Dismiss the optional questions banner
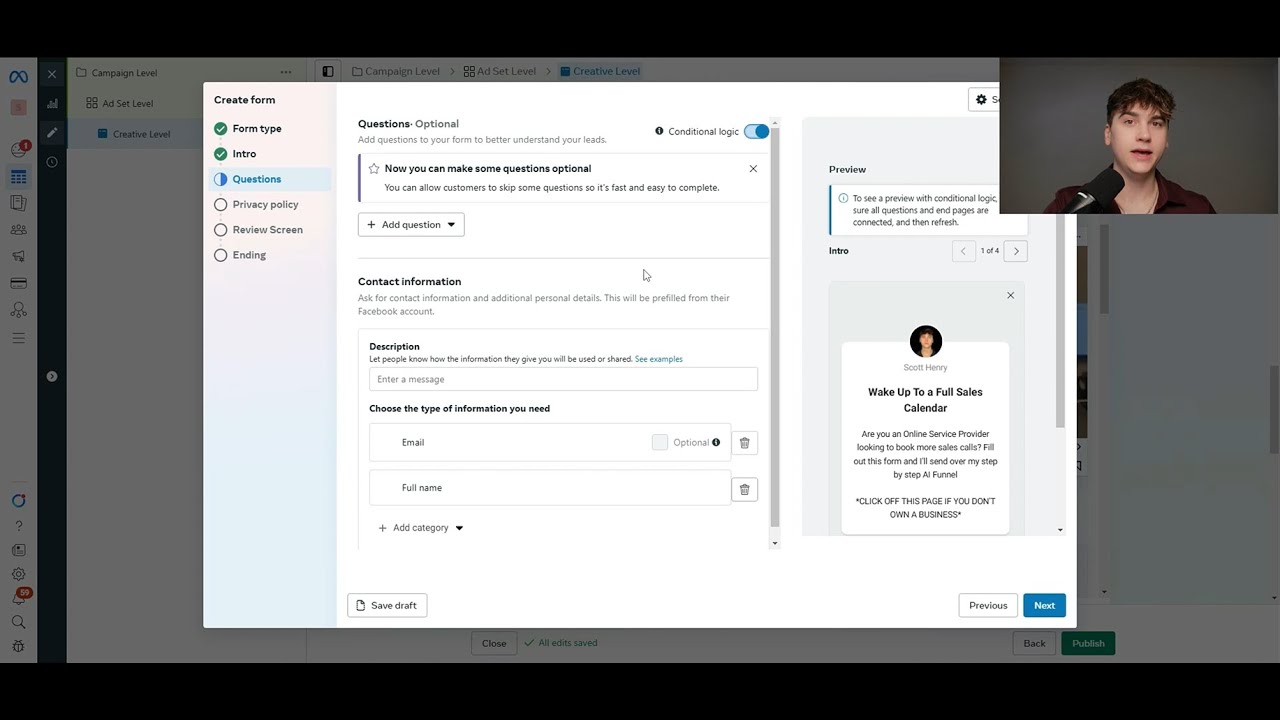Image resolution: width=1280 pixels, height=720 pixels. click(x=753, y=169)
